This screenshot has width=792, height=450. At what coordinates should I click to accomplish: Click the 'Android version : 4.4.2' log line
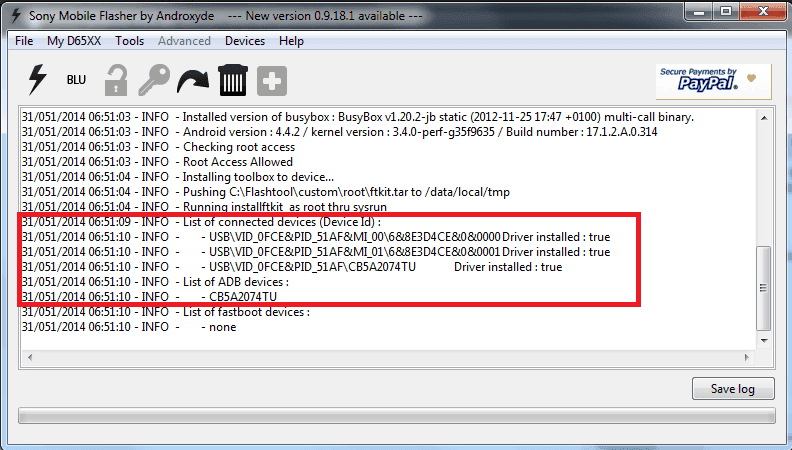339,132
